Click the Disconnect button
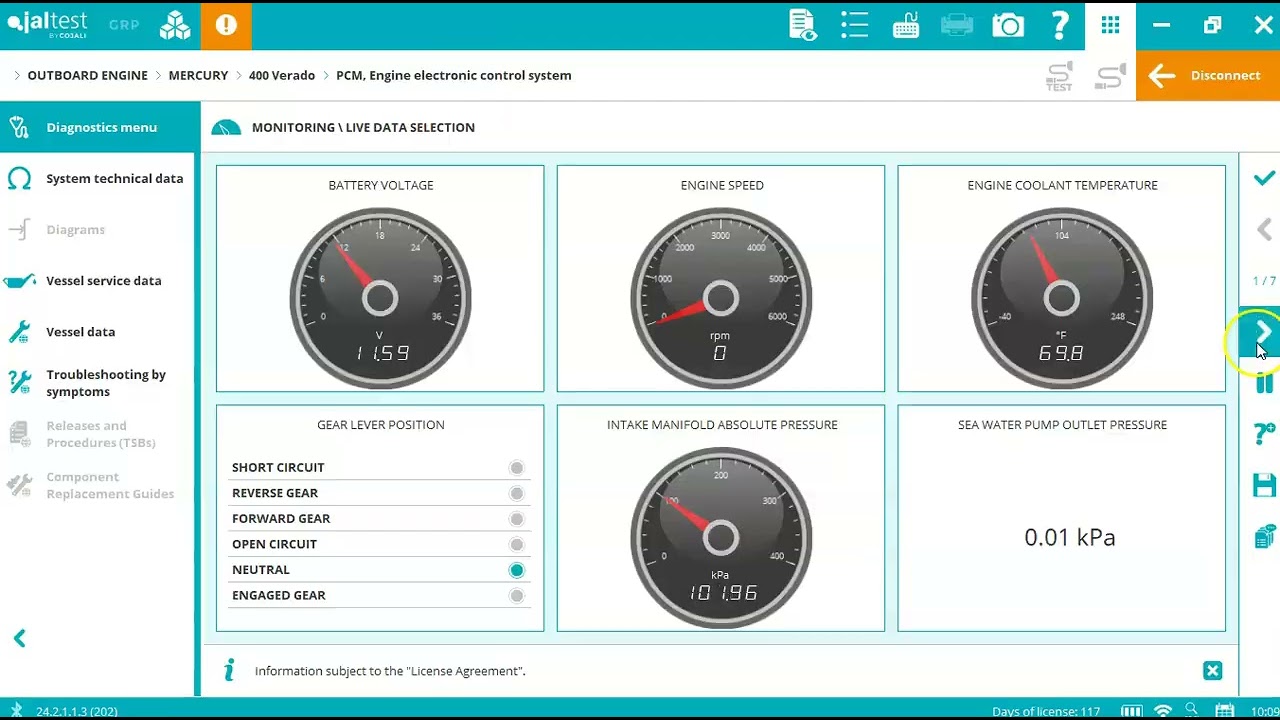The height and width of the screenshot is (720, 1280). [1208, 75]
